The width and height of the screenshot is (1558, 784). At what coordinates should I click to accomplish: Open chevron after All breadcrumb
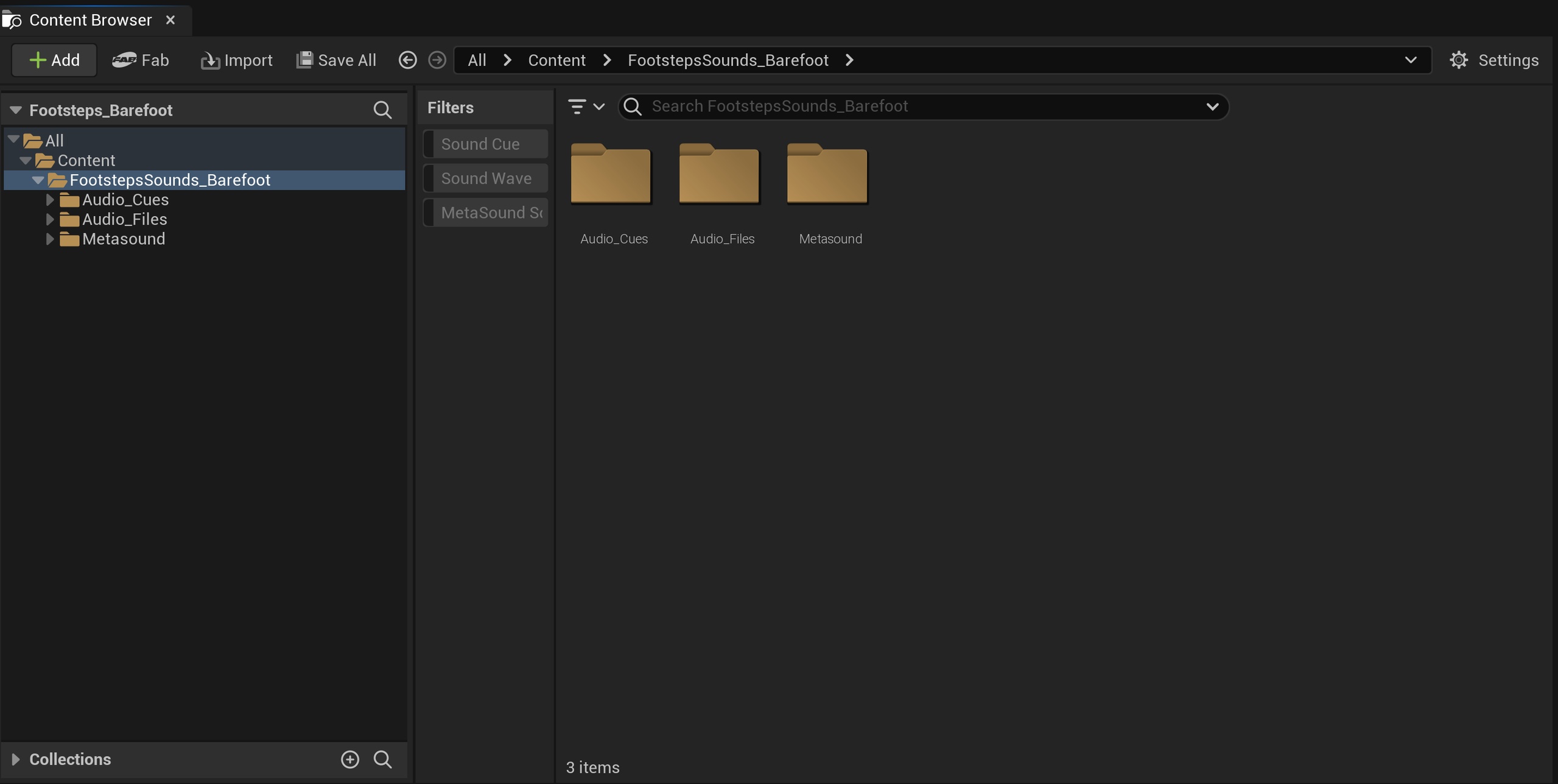508,60
